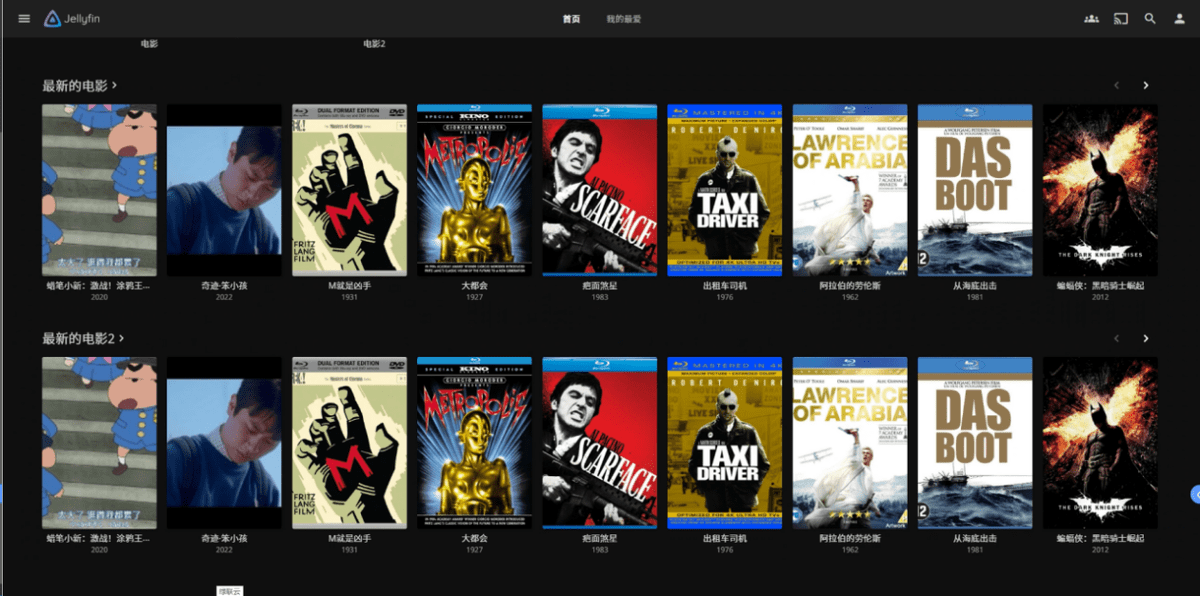
Task: Open the SyncPlay group icon
Action: [x=1091, y=19]
